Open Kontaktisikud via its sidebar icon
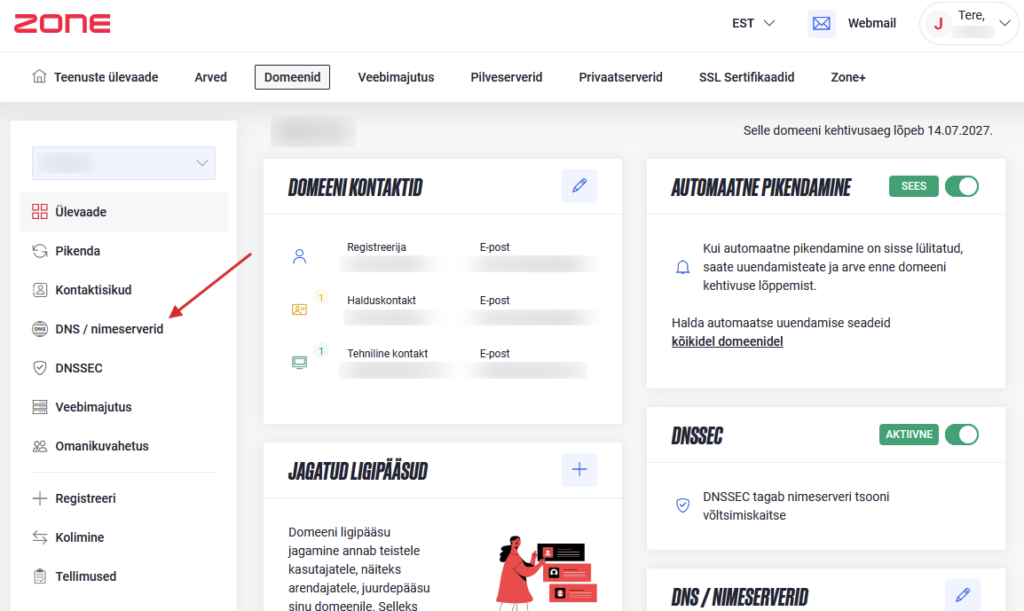Screen dimensions: 1024x611 point(39,289)
